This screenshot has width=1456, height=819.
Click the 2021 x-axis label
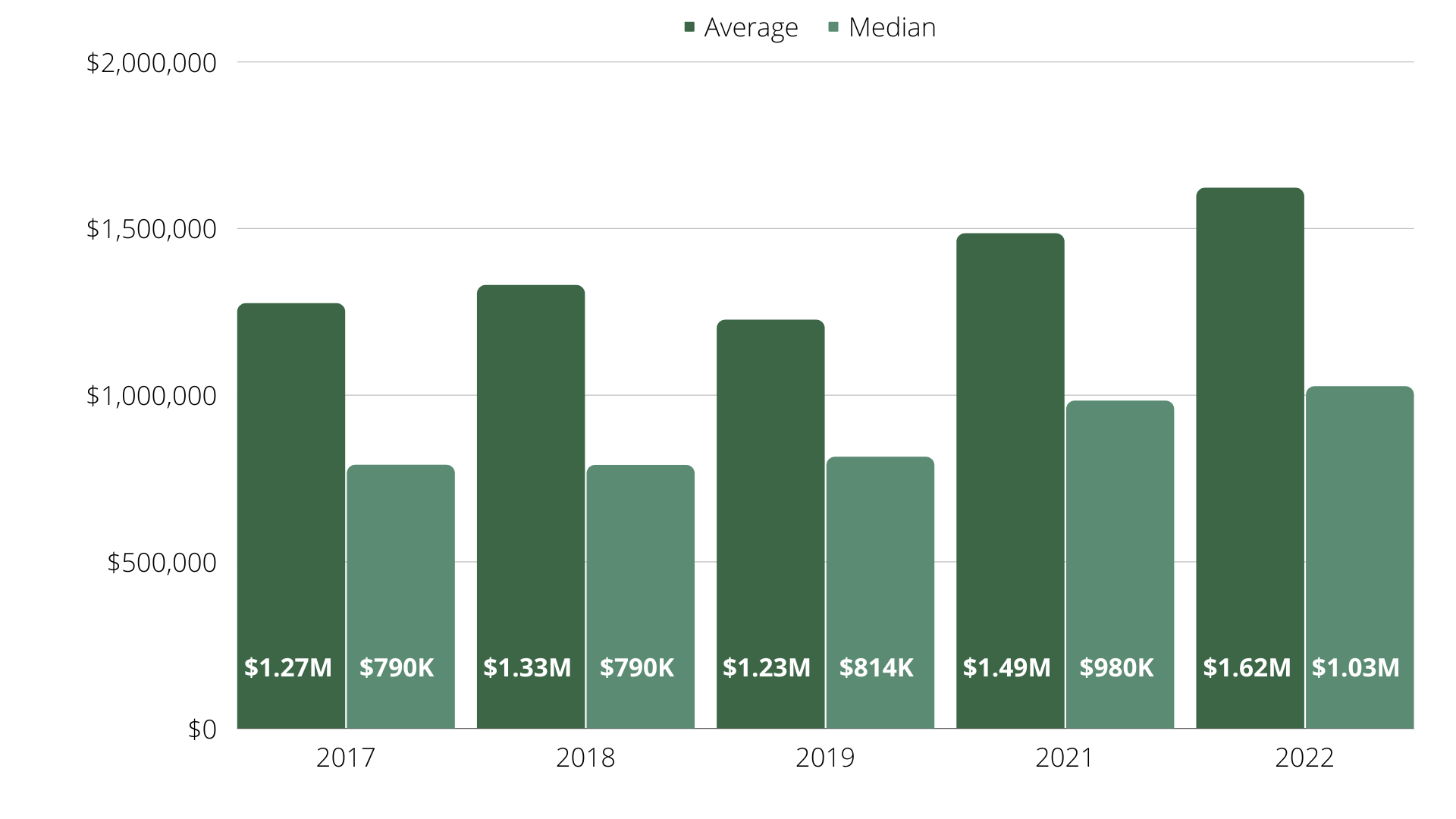tap(1065, 758)
